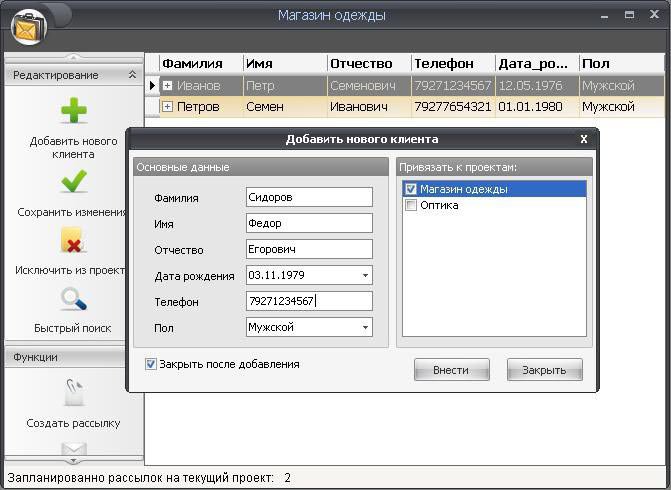
Task: Sort by the Дата_ро... column header
Action: point(537,64)
